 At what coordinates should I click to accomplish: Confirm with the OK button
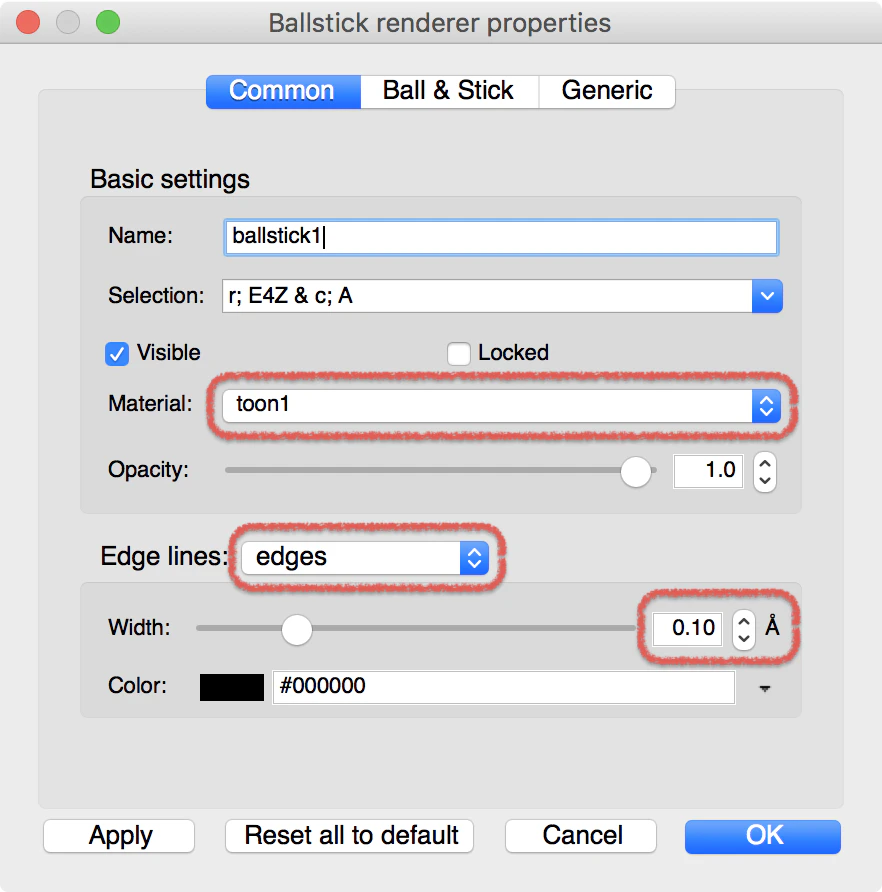[x=763, y=836]
